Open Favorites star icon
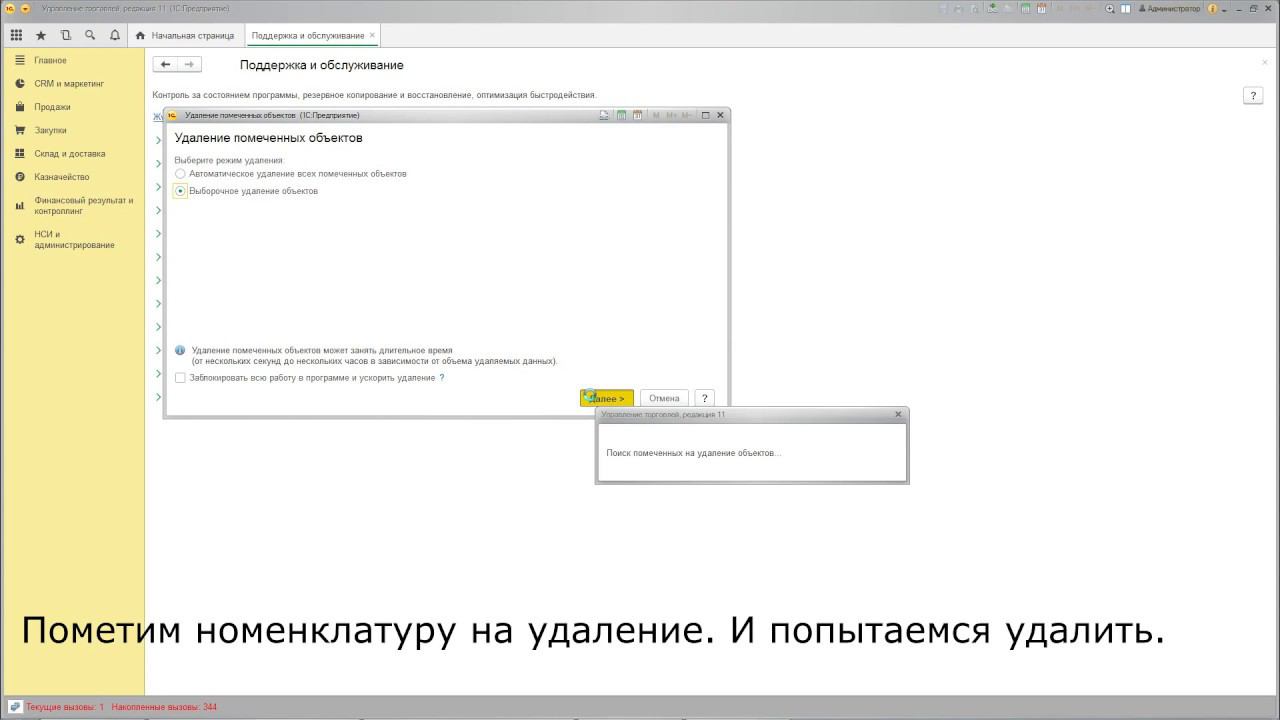 [x=41, y=35]
